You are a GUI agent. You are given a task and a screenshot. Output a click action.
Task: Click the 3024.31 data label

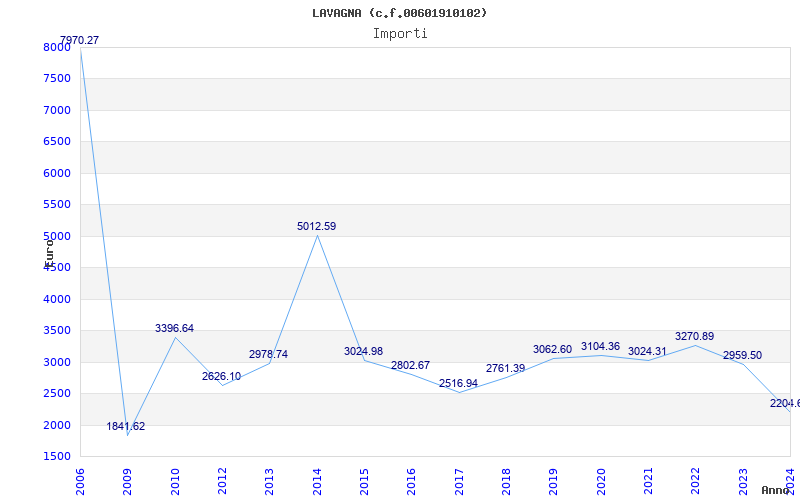[x=647, y=352]
